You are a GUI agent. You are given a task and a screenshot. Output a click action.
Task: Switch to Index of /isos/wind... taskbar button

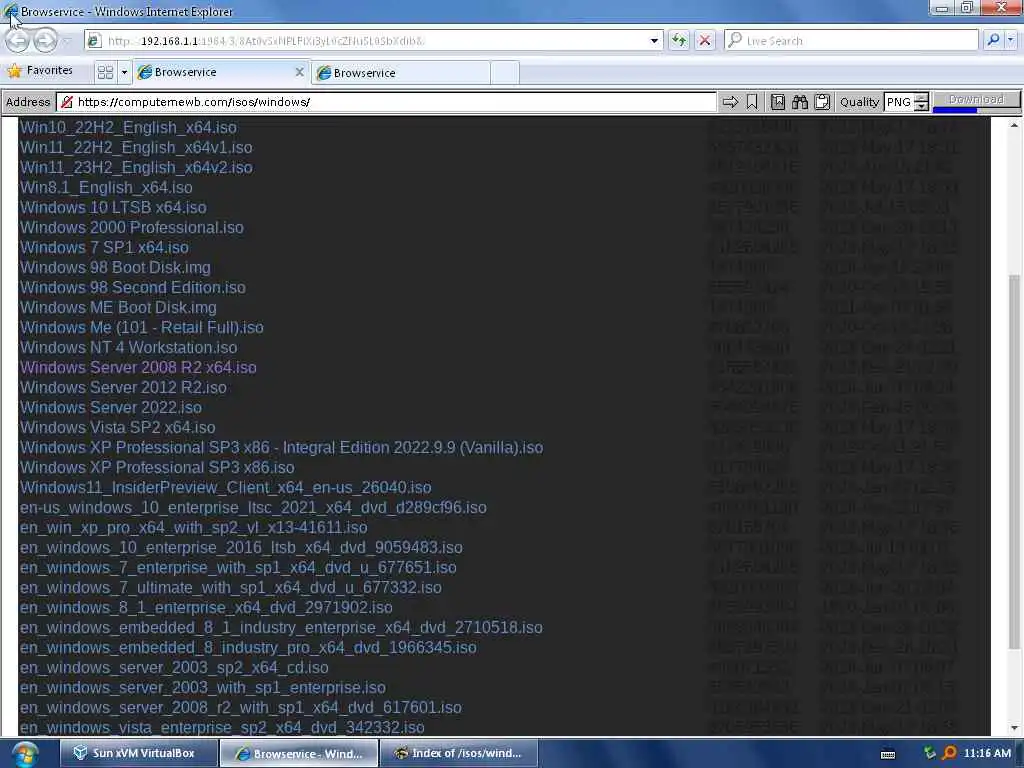(458, 753)
